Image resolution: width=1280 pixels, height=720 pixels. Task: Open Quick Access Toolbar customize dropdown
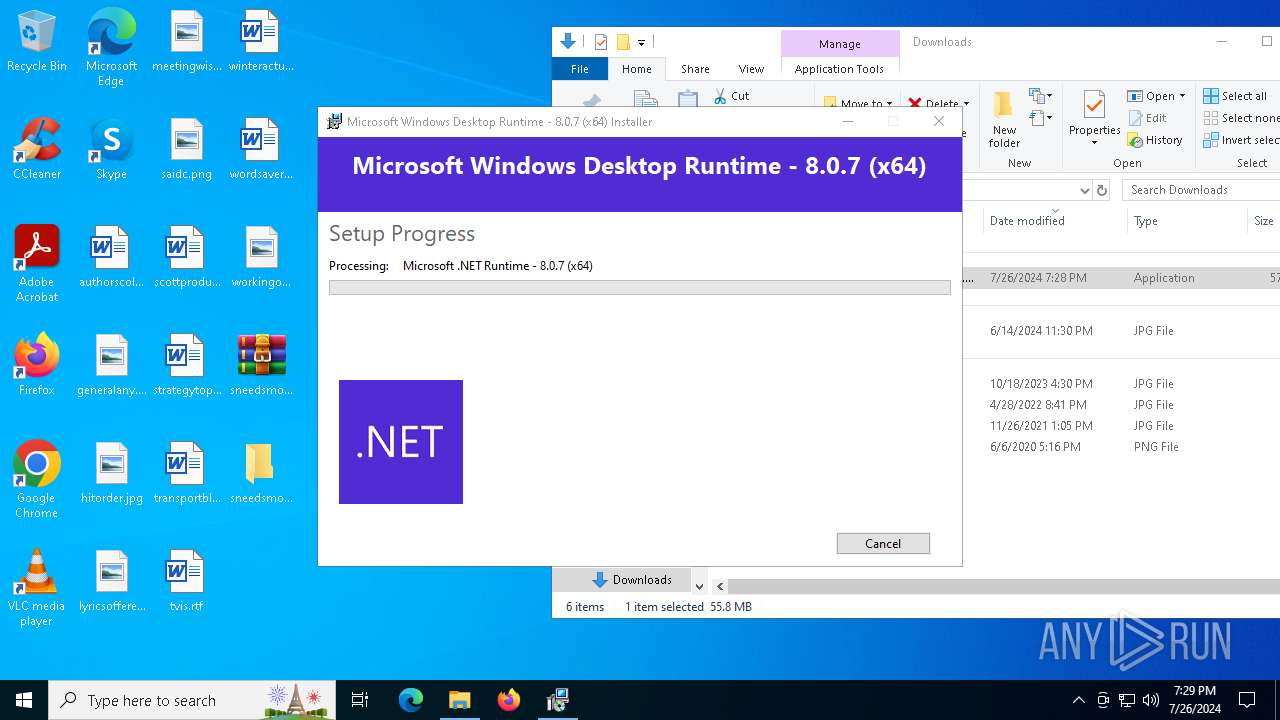tap(641, 42)
